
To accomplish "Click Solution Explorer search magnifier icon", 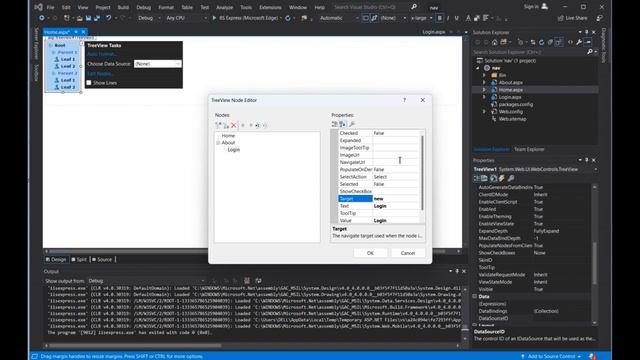I will [x=589, y=52].
